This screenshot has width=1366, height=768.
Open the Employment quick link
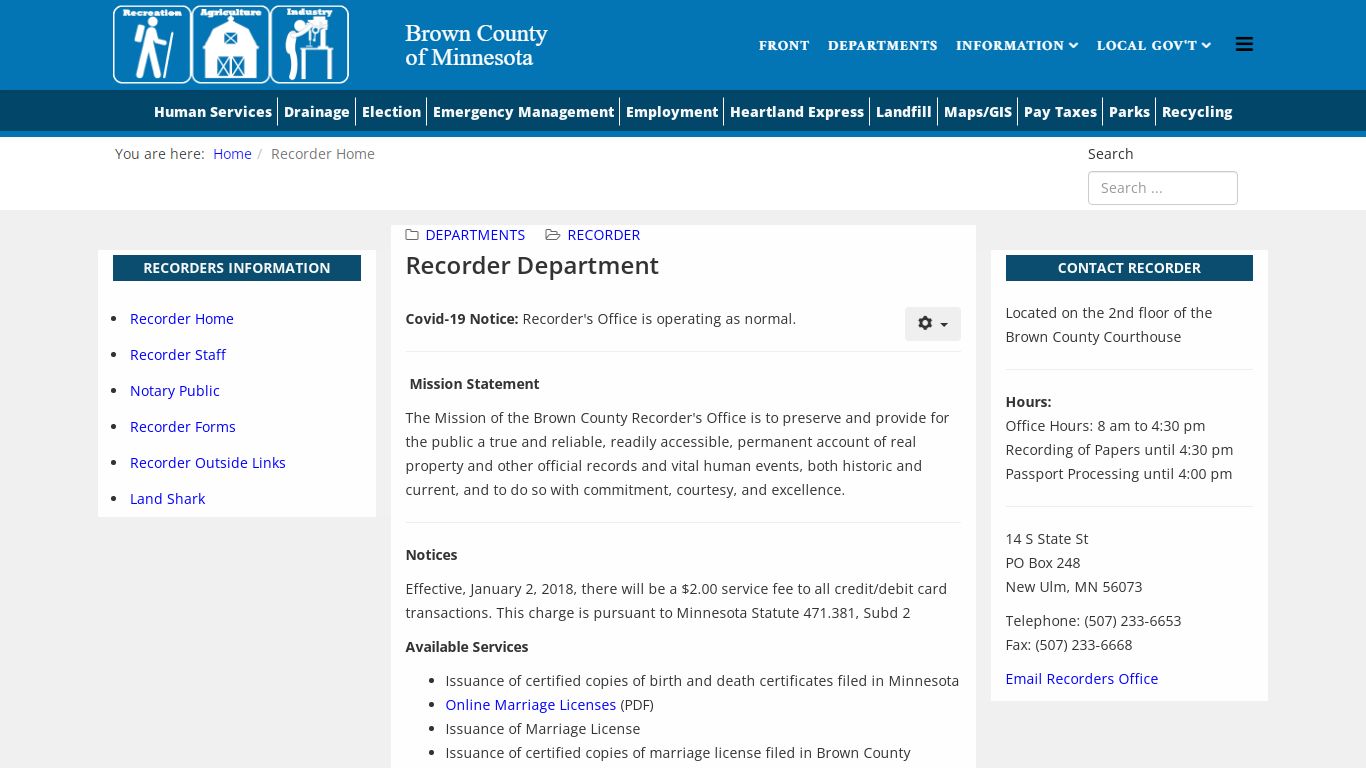pos(672,112)
